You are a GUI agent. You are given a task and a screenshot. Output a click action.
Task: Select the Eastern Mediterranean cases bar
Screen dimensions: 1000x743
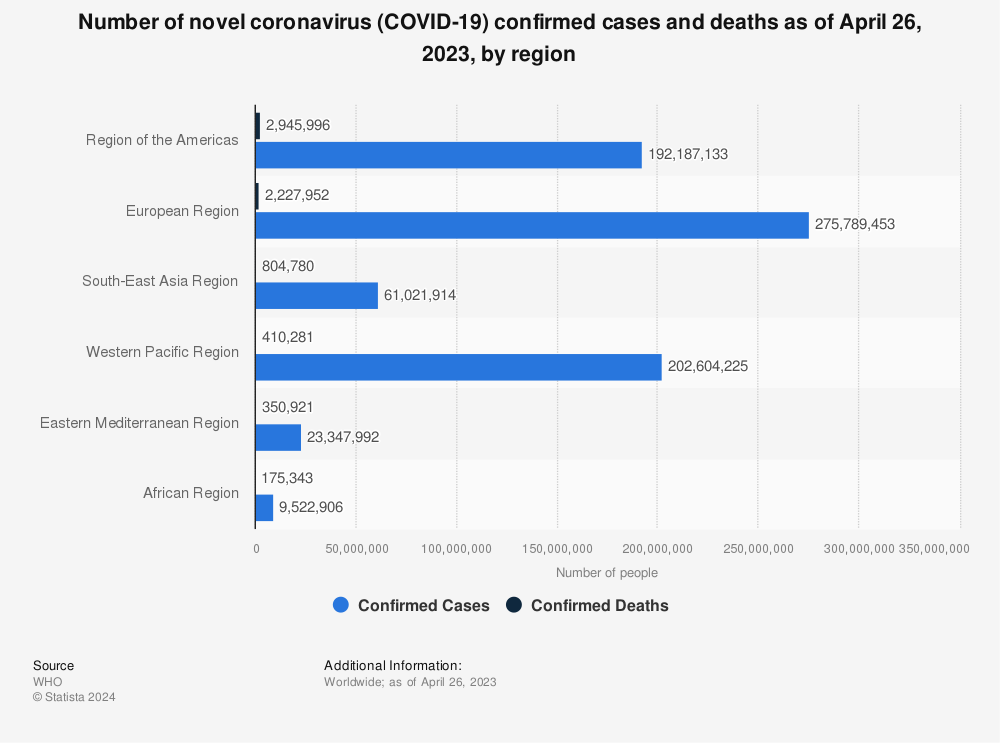[278, 438]
